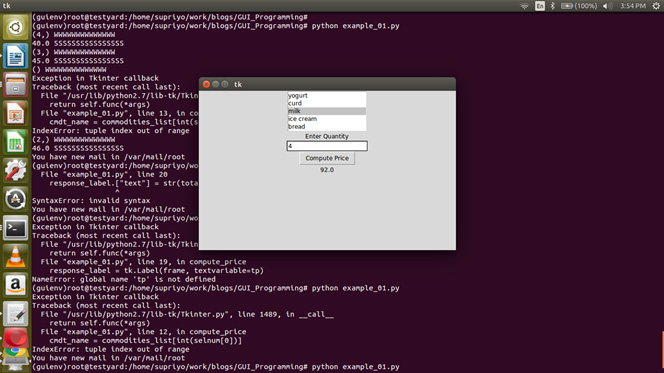Open clock showing 3:54 PM
The height and width of the screenshot is (373, 664).
[x=633, y=6]
